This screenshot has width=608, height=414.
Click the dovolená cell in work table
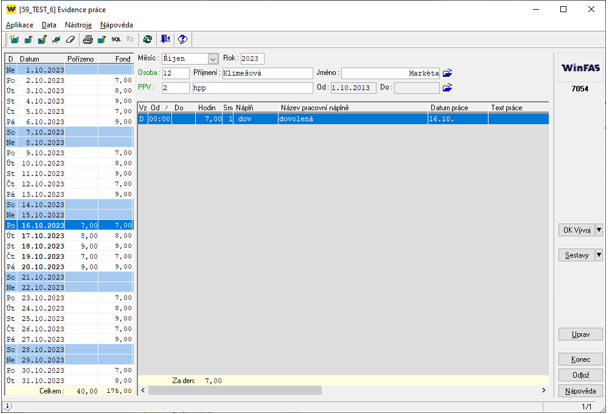(353, 119)
